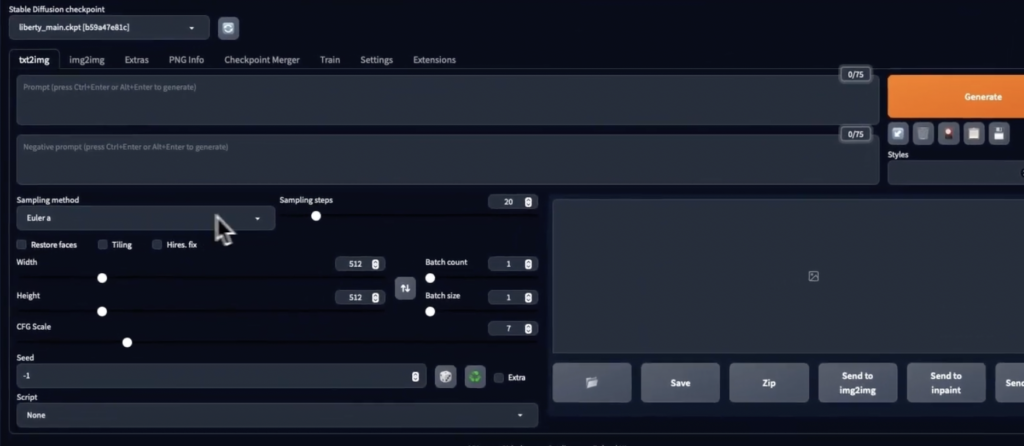Click the negative prompt 0/75 token counter
This screenshot has height=446, width=1024.
point(856,134)
